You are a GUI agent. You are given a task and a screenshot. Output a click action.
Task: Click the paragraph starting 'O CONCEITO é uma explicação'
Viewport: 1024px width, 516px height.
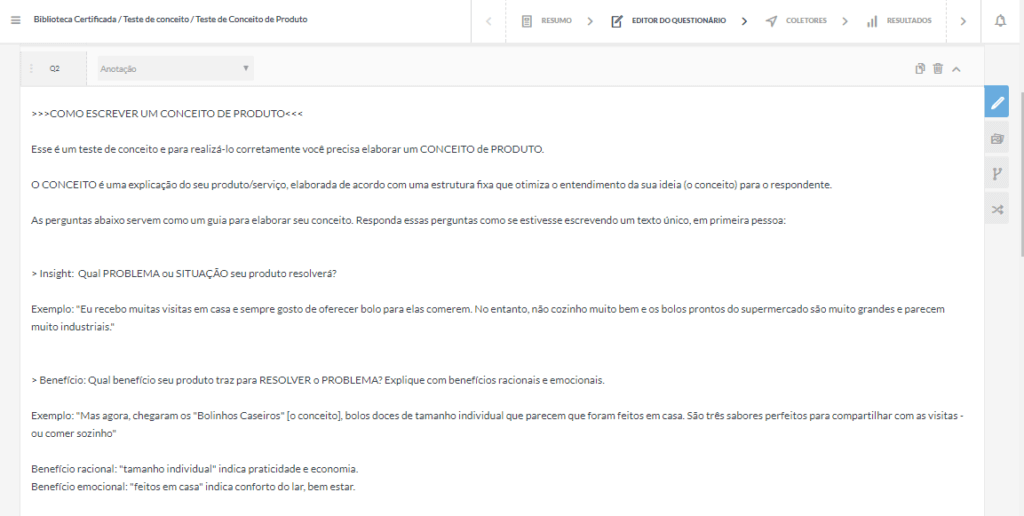pos(432,185)
